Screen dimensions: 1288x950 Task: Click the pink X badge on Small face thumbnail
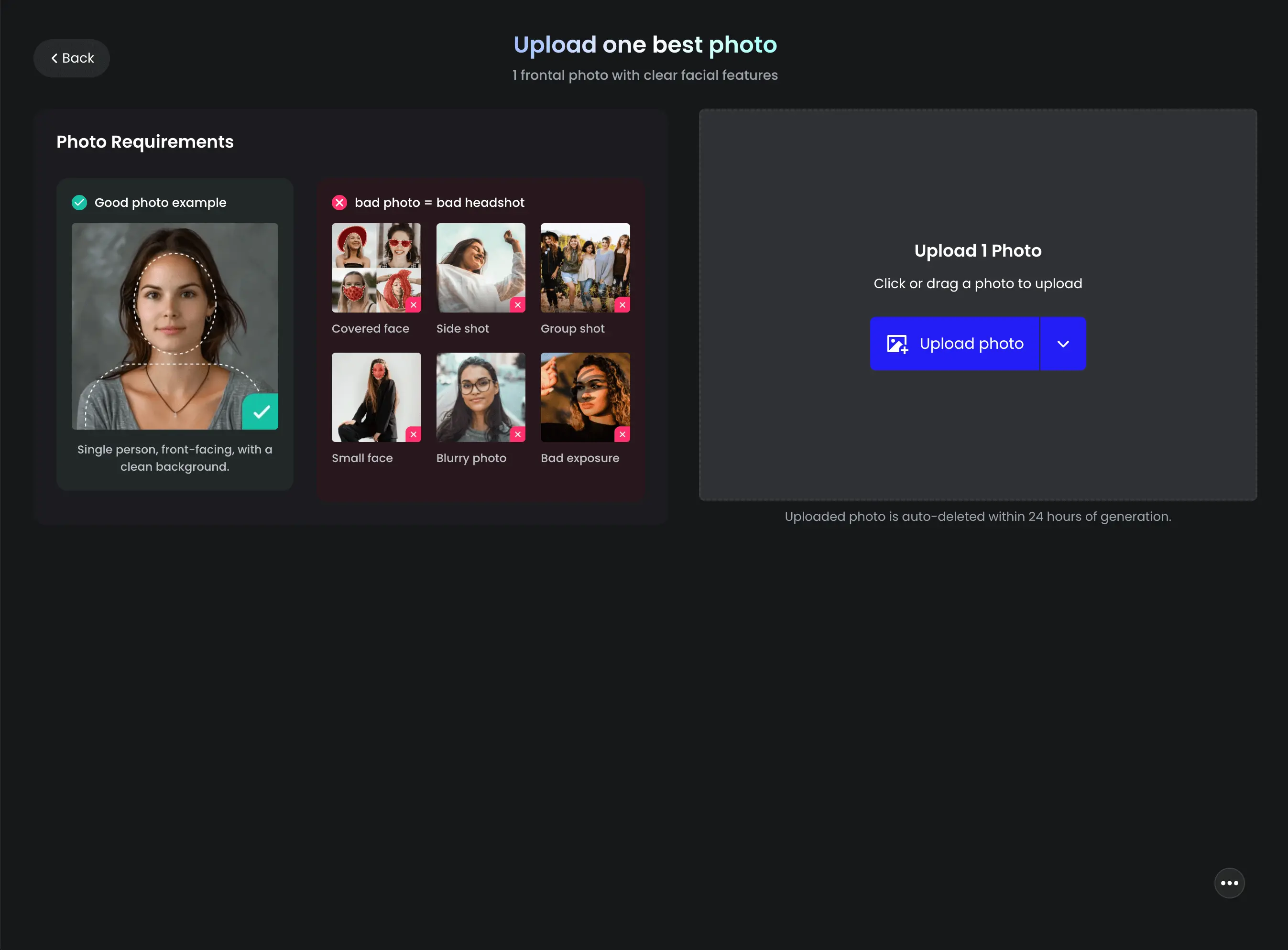414,435
